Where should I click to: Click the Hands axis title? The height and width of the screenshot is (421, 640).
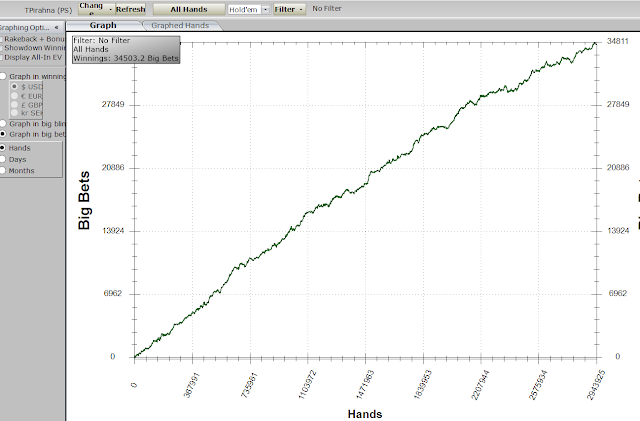[365, 414]
